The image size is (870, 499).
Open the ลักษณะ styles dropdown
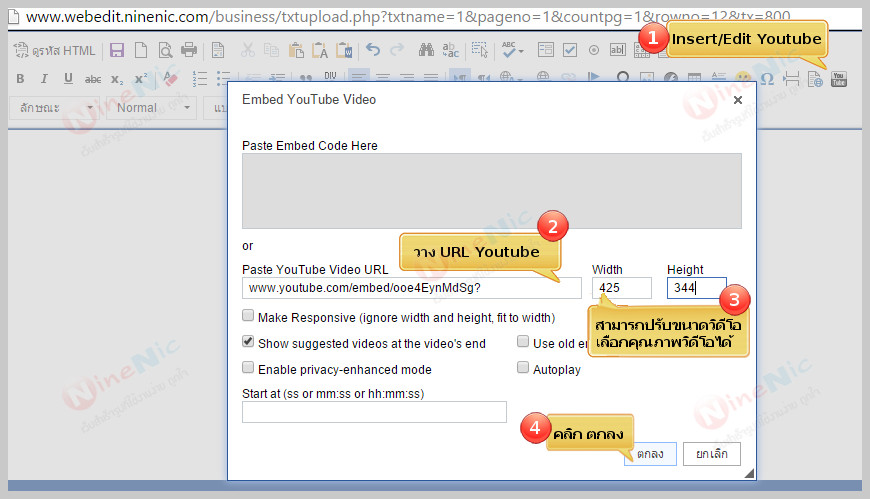(x=54, y=108)
